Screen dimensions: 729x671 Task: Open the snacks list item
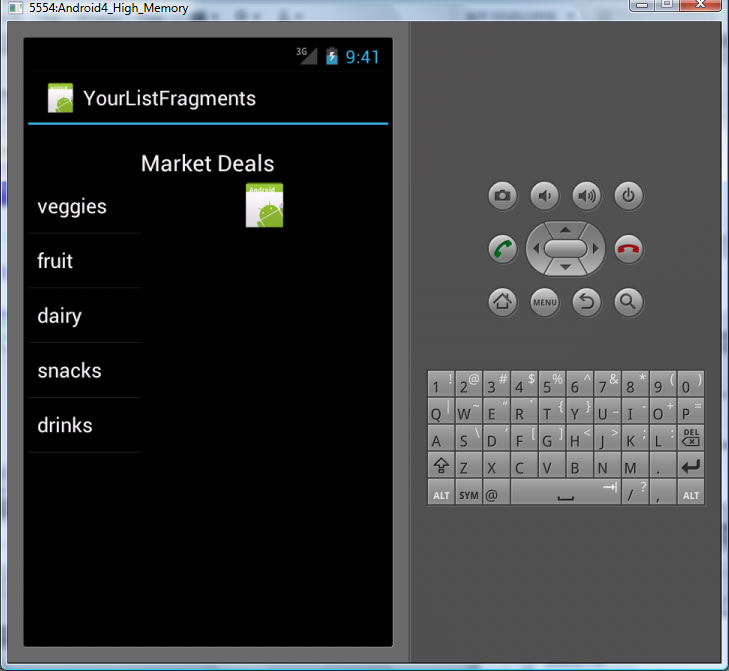pyautogui.click(x=70, y=371)
